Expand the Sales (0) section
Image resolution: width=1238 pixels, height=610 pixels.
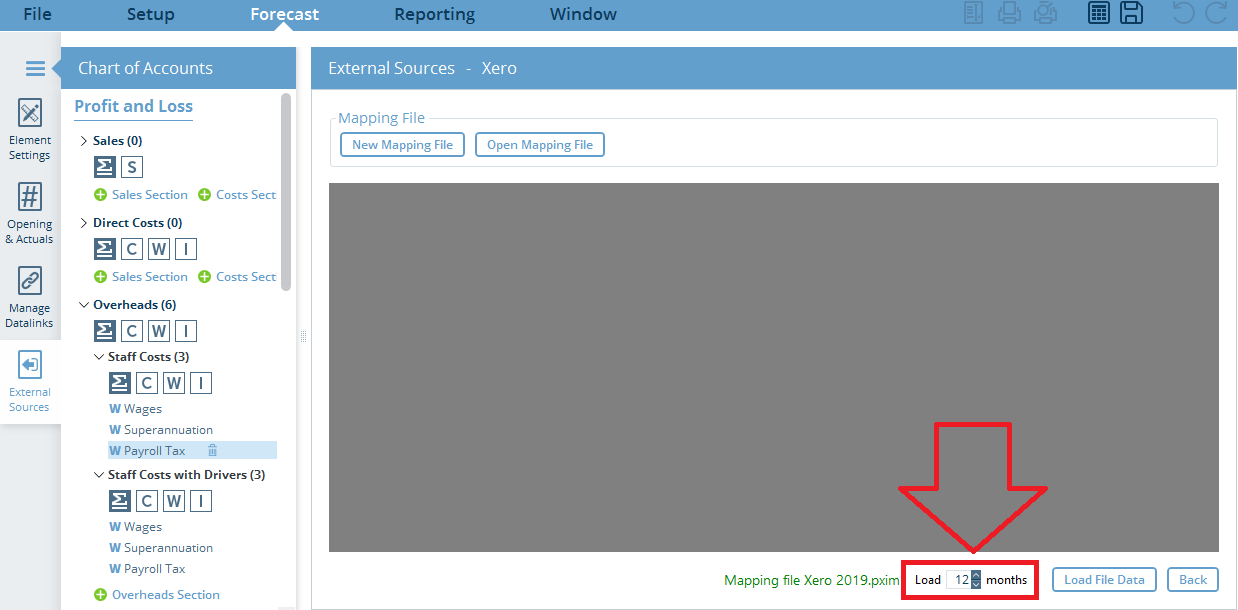point(84,141)
